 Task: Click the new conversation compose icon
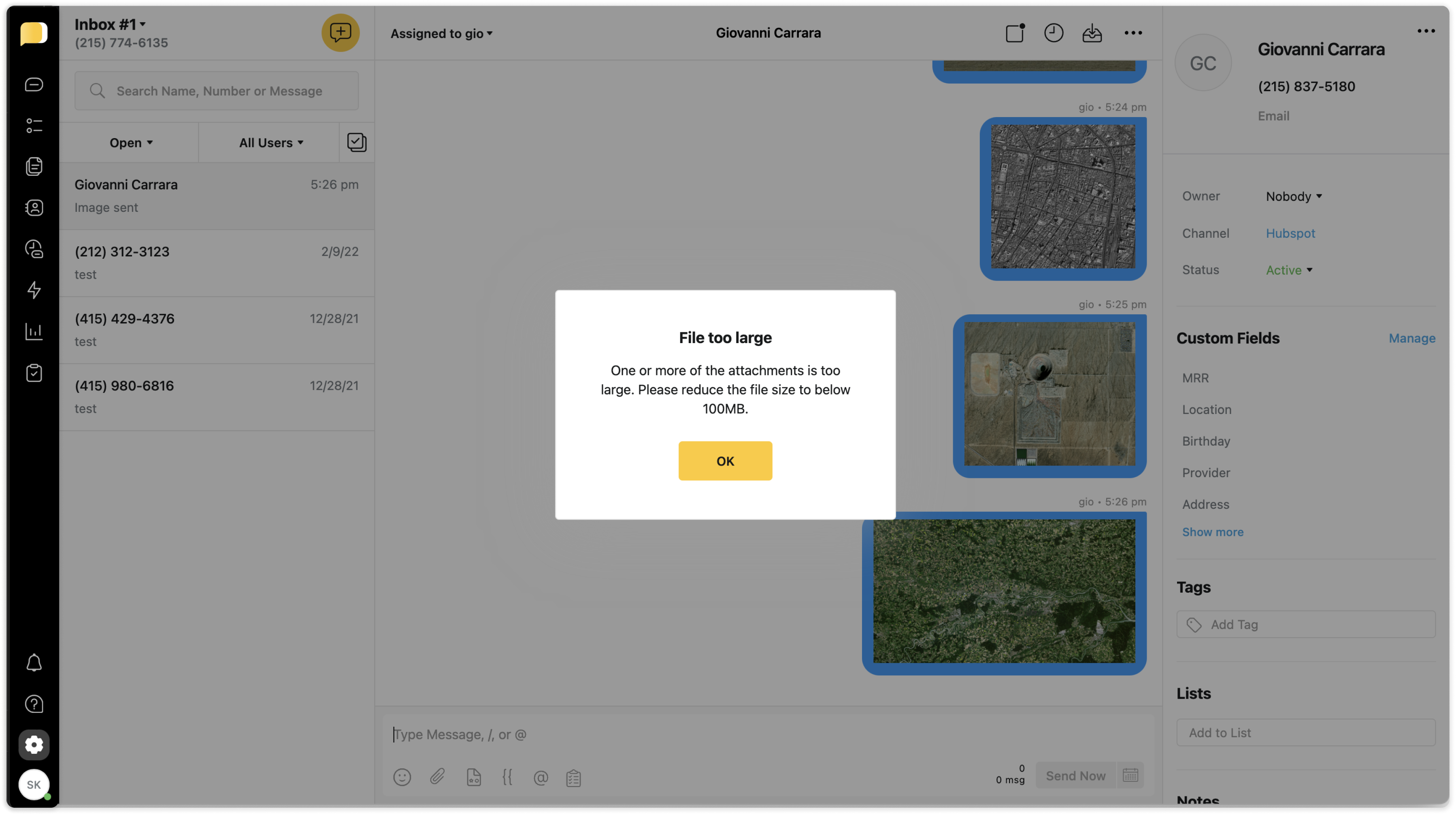click(340, 33)
